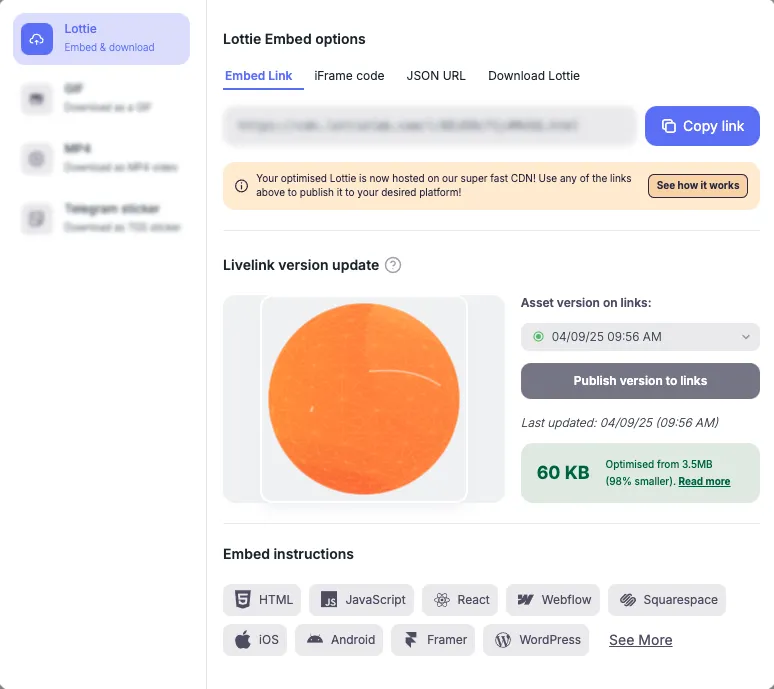
Task: Click the Copy link button
Action: (702, 126)
